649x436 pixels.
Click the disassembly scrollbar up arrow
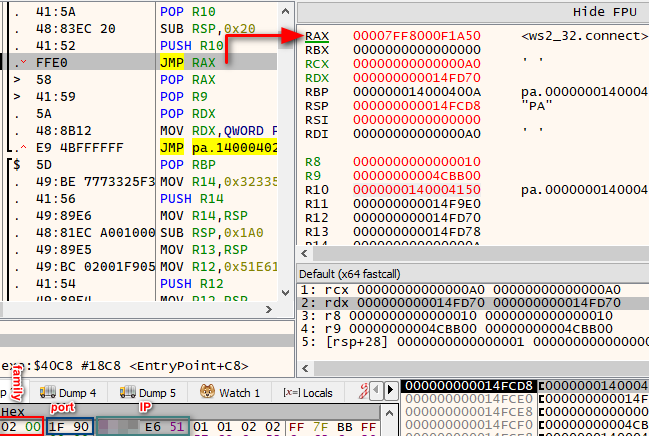(285, 11)
